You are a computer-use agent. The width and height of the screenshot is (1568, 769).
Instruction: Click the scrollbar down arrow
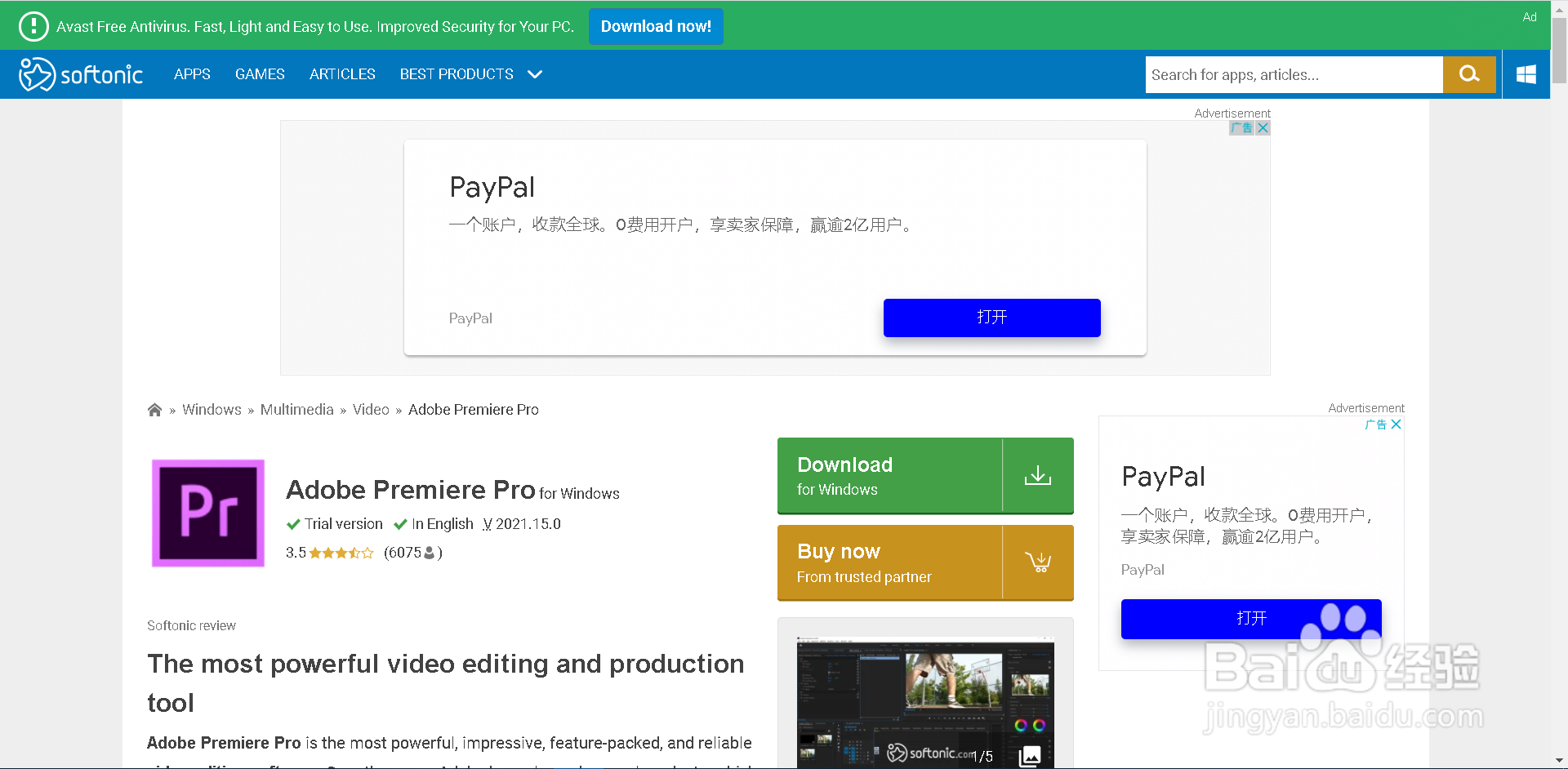coord(1559,761)
